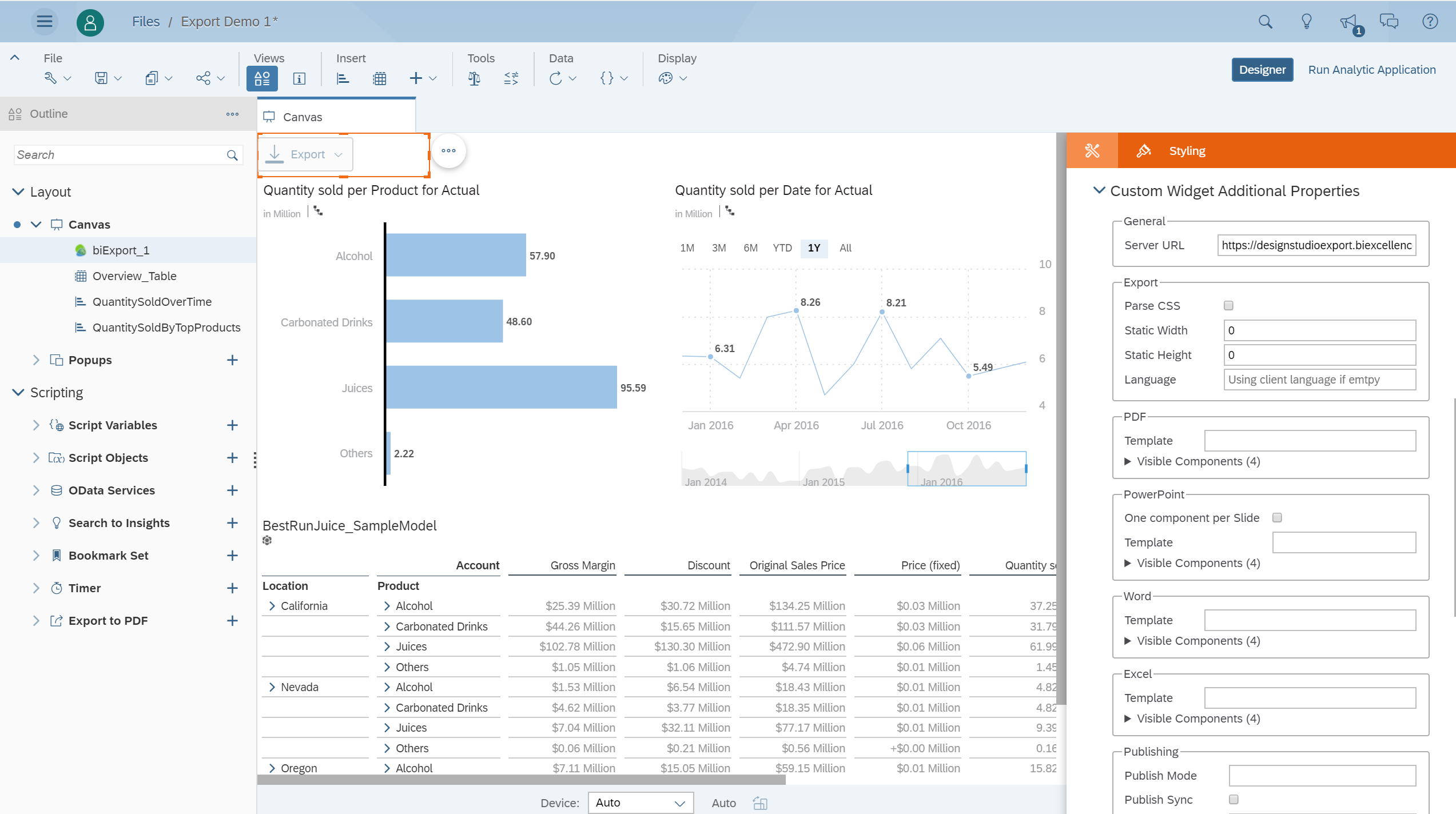1456x814 pixels.
Task: Click the Juices bar in the chart
Action: pyautogui.click(x=501, y=388)
